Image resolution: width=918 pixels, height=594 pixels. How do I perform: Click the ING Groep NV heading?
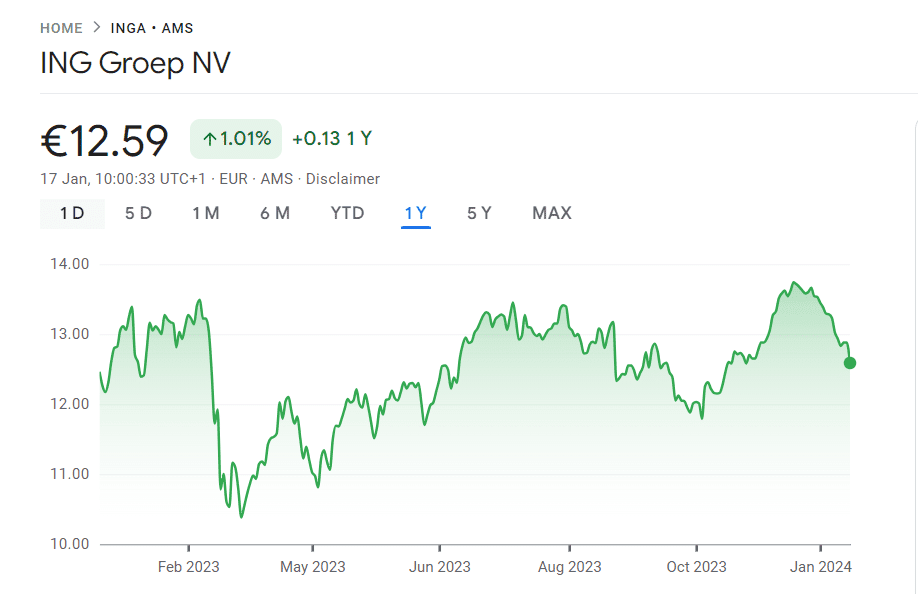(x=135, y=63)
